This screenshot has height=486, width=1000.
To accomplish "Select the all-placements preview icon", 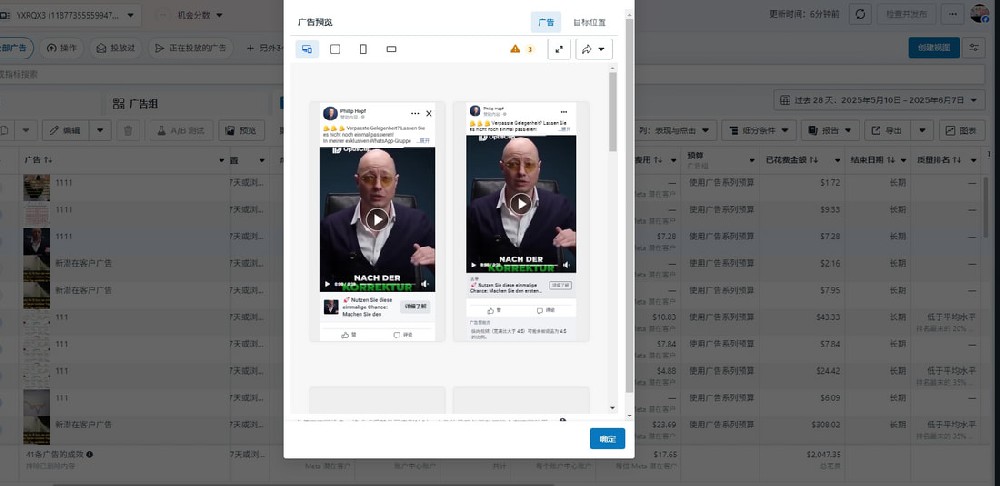I will pyautogui.click(x=307, y=49).
